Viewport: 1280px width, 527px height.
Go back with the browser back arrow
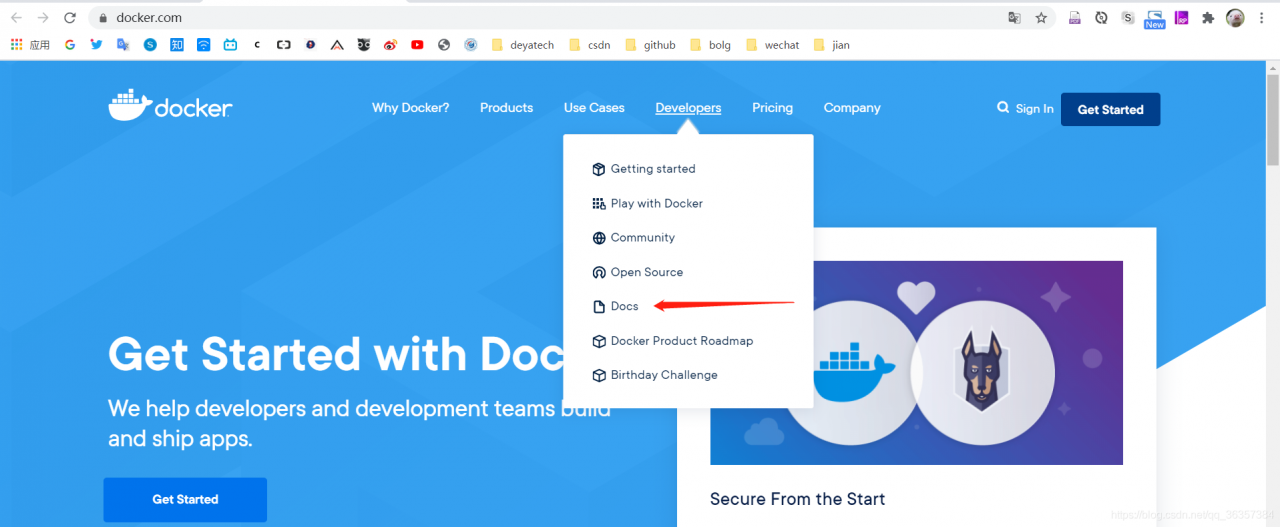coord(16,18)
